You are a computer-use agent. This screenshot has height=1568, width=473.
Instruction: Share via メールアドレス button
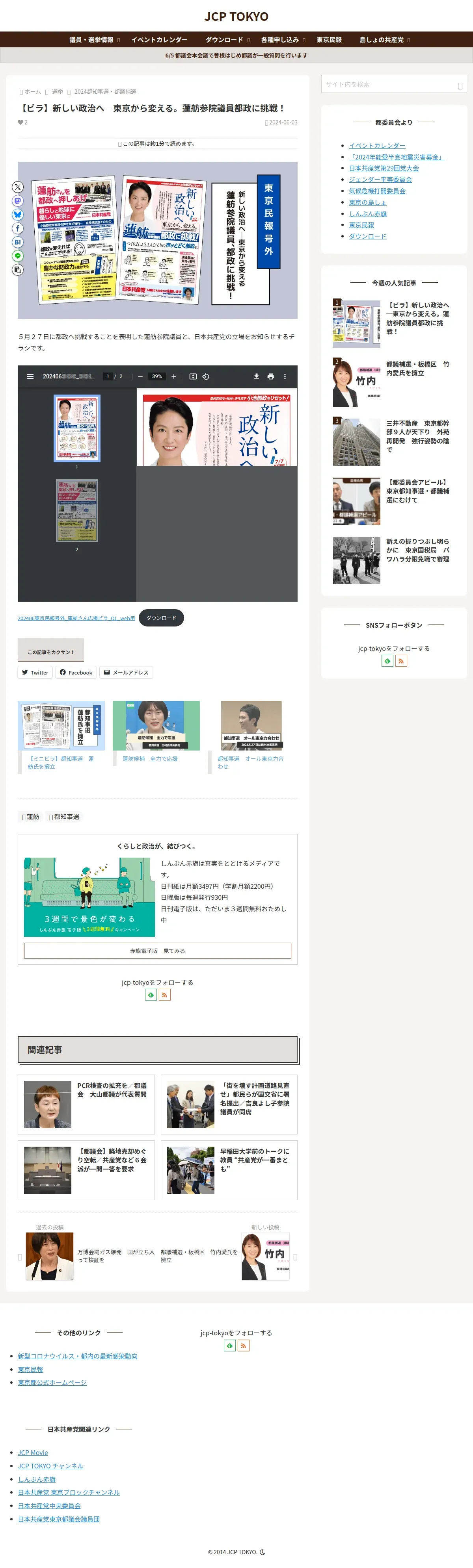tap(126, 673)
